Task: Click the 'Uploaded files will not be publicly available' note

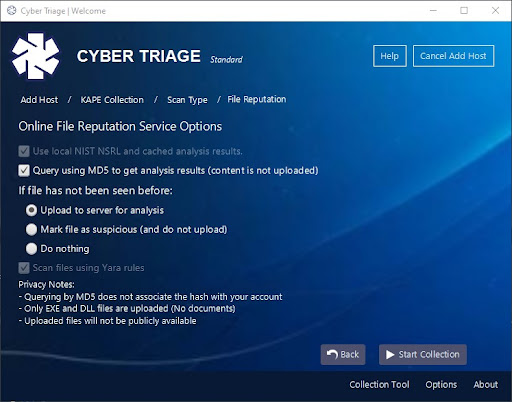Action: click(107, 321)
